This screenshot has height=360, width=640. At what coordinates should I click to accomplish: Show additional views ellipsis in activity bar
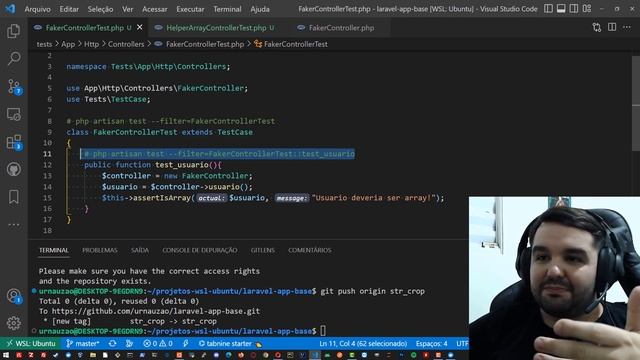[x=13, y=224]
